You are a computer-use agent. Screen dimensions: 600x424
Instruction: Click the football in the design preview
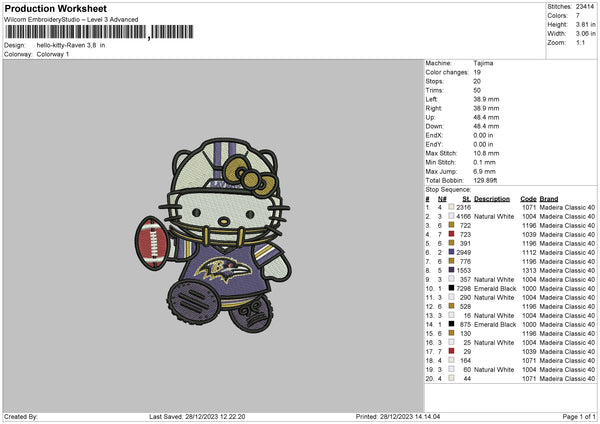[x=152, y=243]
